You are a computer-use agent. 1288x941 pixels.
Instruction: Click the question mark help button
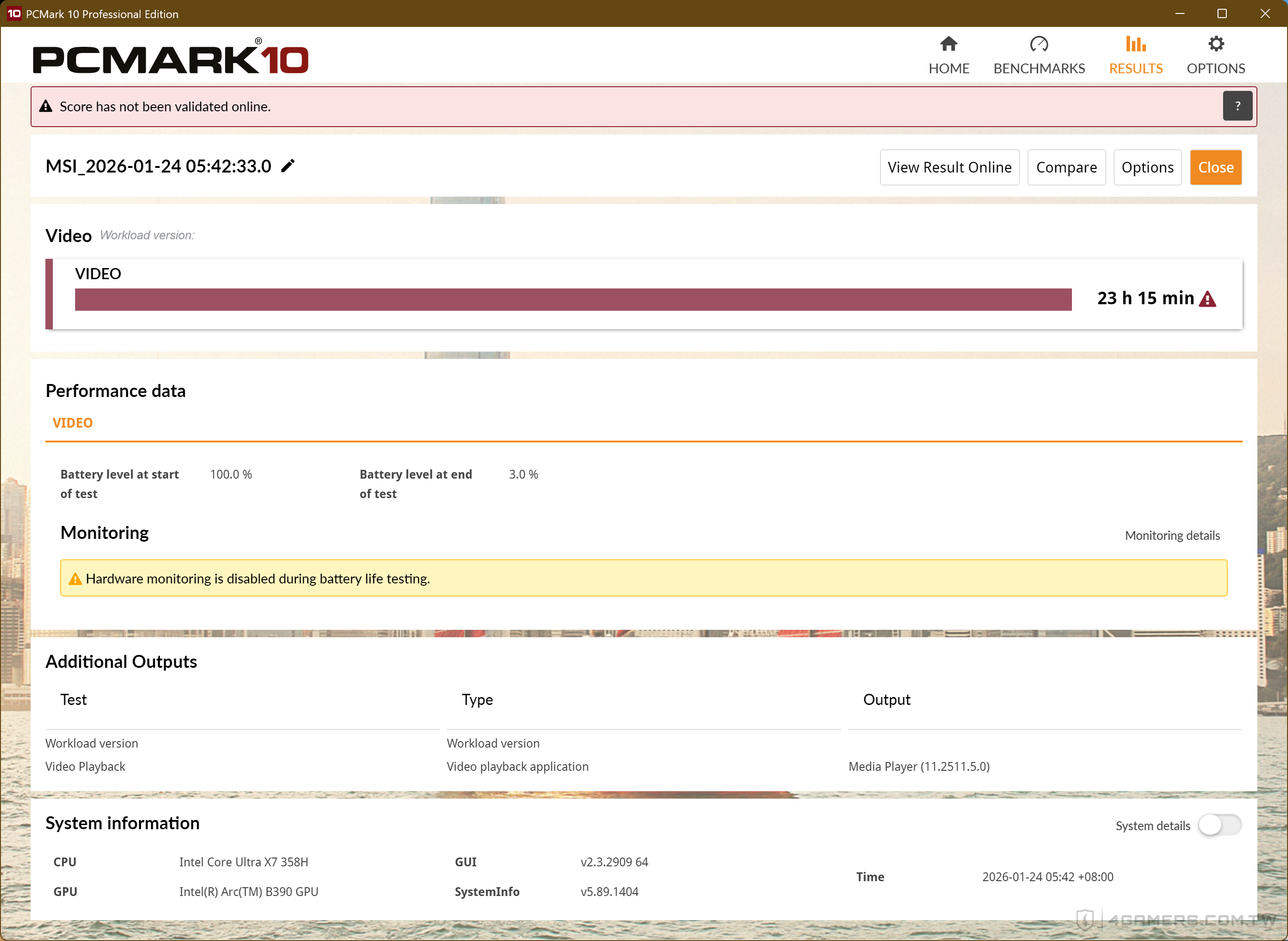click(x=1237, y=106)
